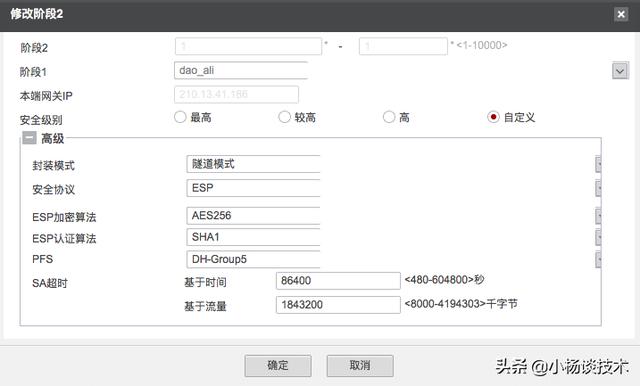This screenshot has height=386, width=640.
Task: Click the 确定 button
Action: coord(278,366)
